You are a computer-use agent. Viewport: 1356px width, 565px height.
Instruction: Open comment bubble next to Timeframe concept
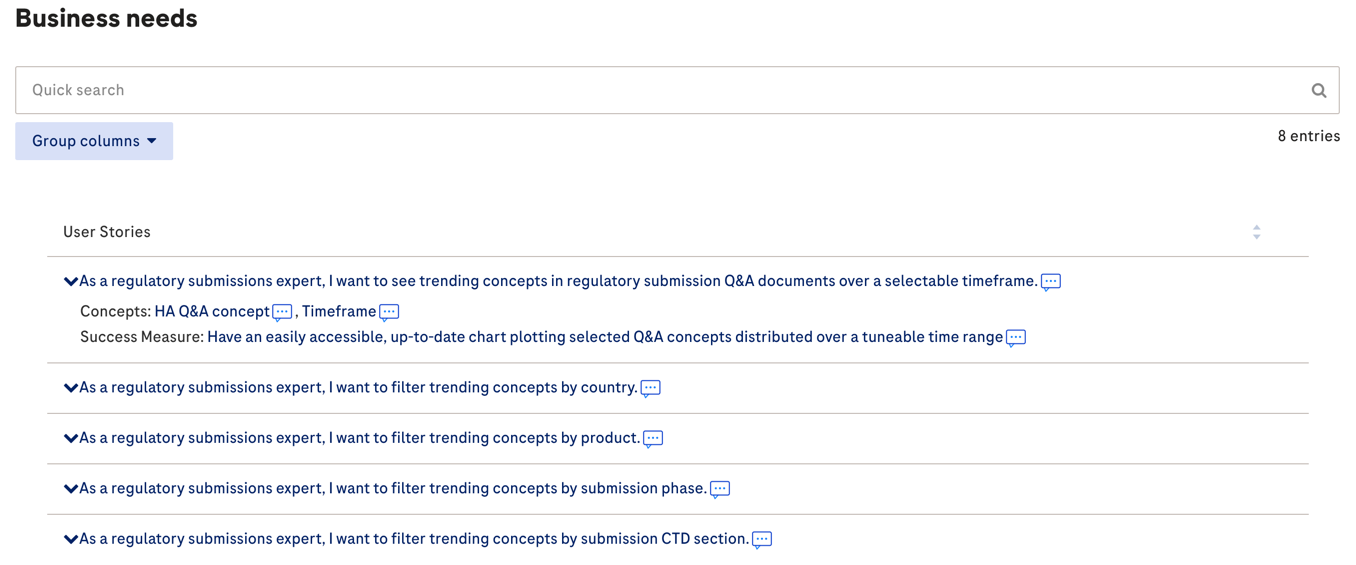click(389, 312)
